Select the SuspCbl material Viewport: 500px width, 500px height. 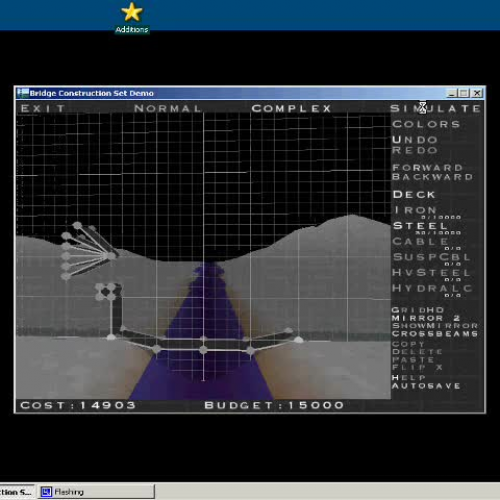(432, 257)
